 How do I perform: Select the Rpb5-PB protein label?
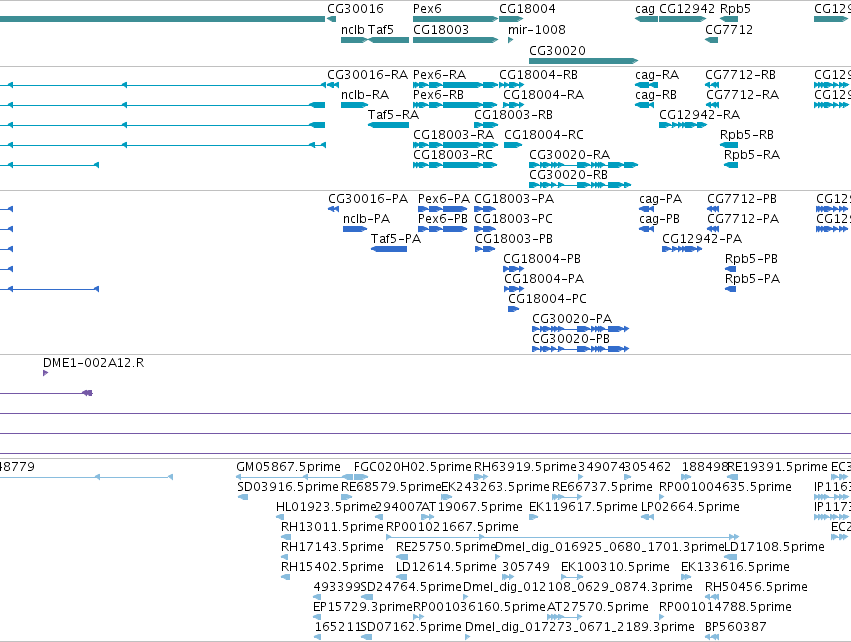point(751,259)
